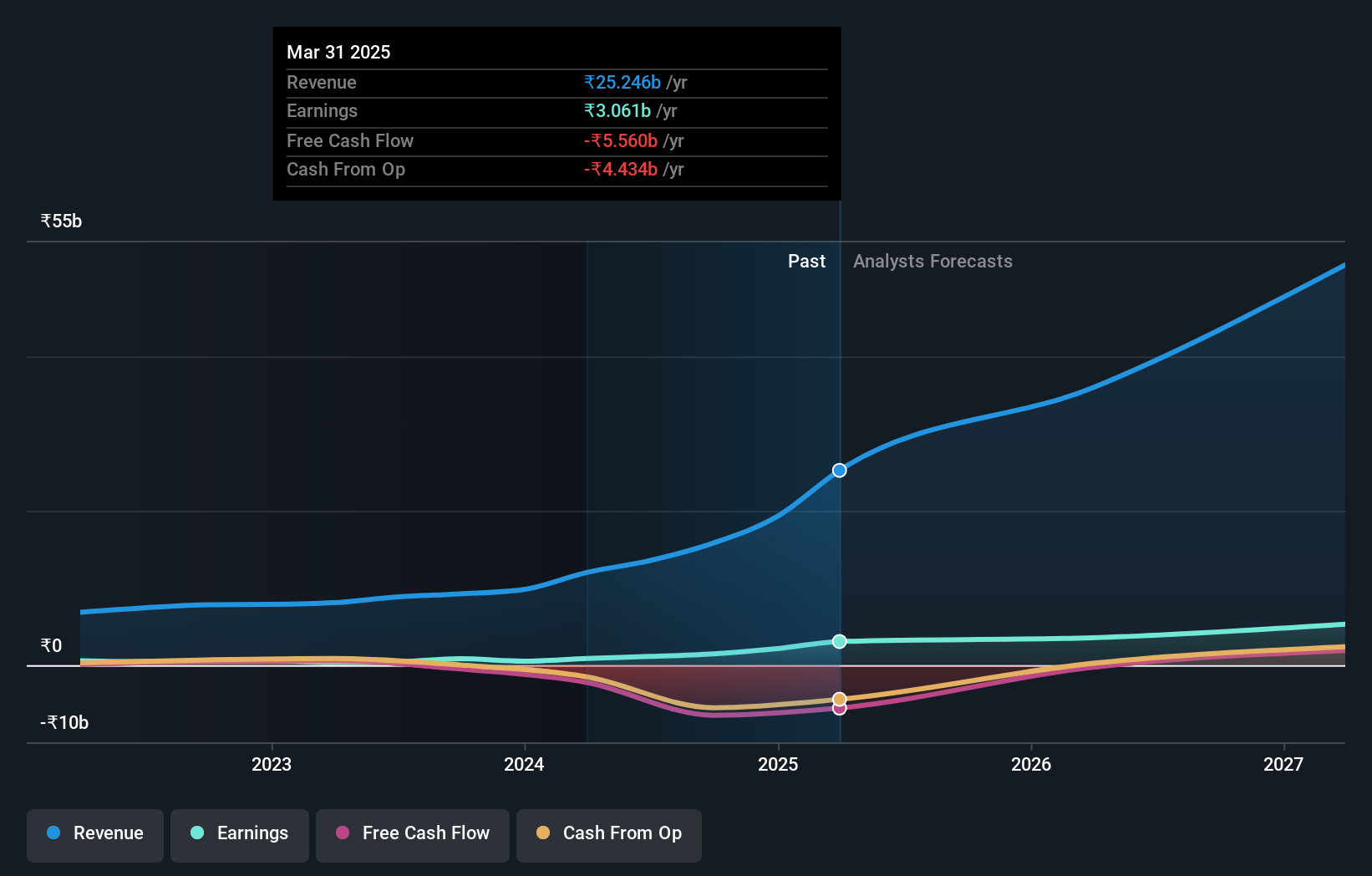This screenshot has width=1372, height=876.
Task: Click the Mar 31 2025 tooltip date
Action: (338, 52)
